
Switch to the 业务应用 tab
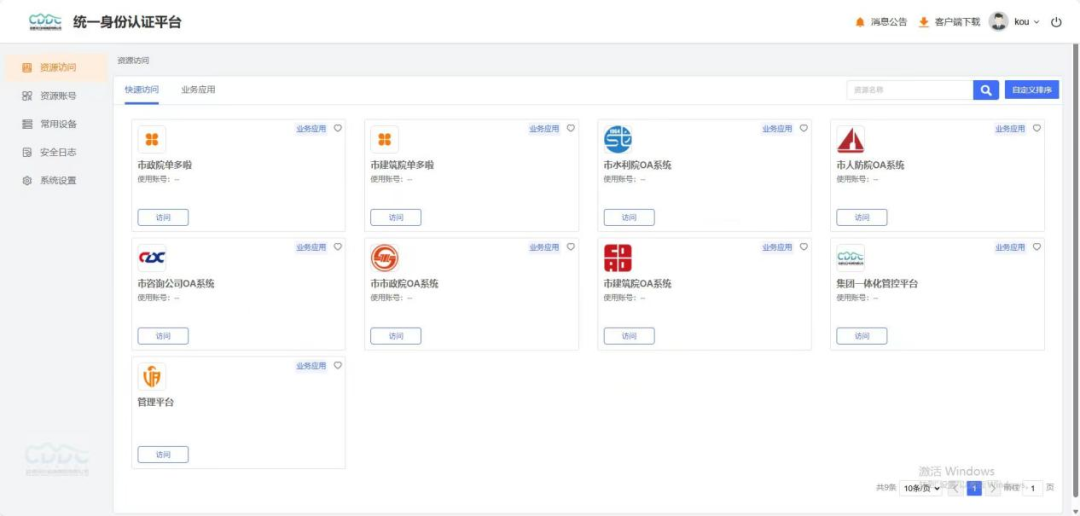(x=198, y=90)
